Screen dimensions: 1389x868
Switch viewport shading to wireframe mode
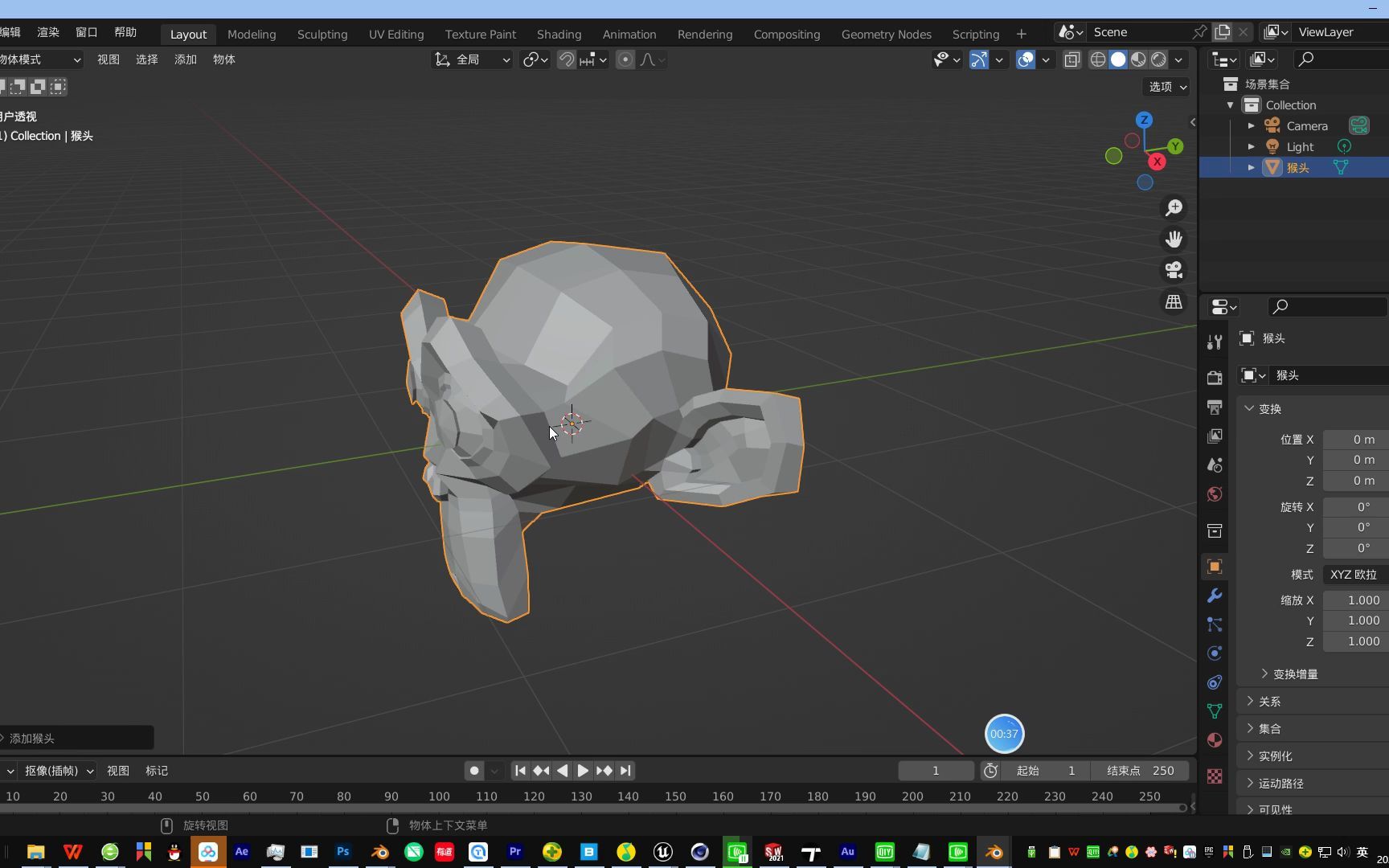[x=1097, y=59]
